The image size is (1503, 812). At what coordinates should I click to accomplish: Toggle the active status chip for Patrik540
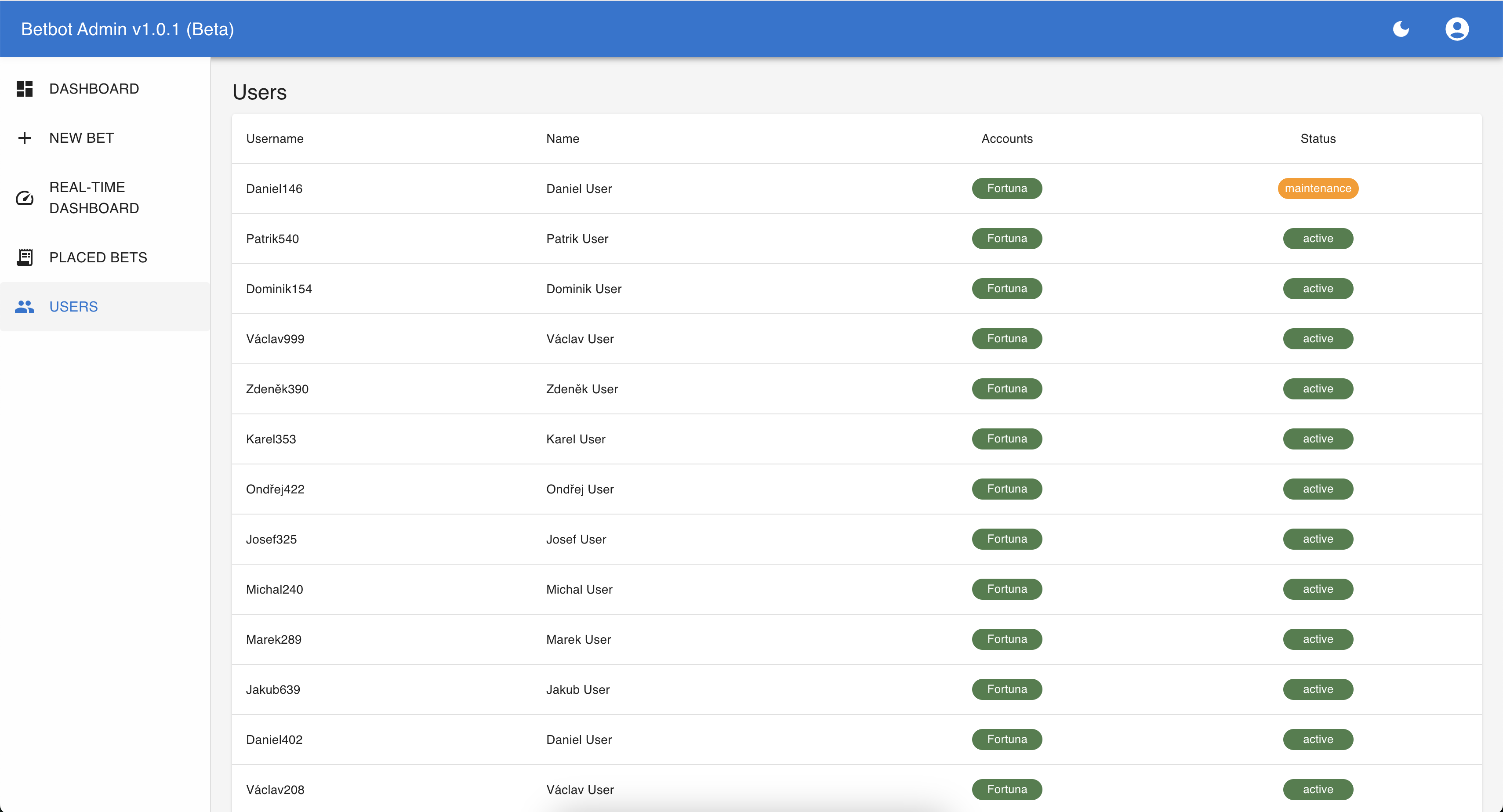pos(1318,238)
